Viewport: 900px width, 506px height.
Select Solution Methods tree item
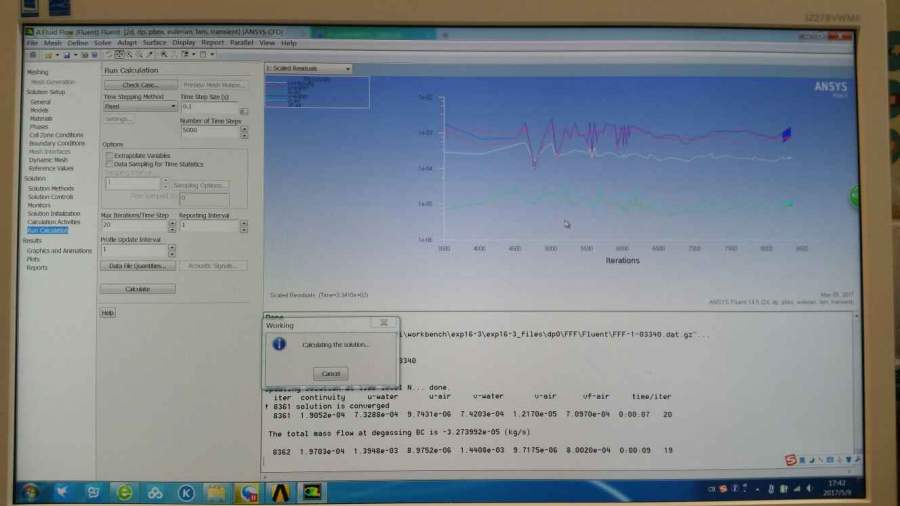[x=51, y=189]
